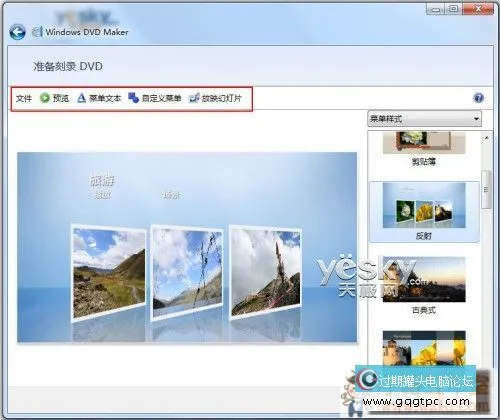500x420 pixels.
Task: Minimize the Windows DVD Maker window
Action: tap(435, 9)
